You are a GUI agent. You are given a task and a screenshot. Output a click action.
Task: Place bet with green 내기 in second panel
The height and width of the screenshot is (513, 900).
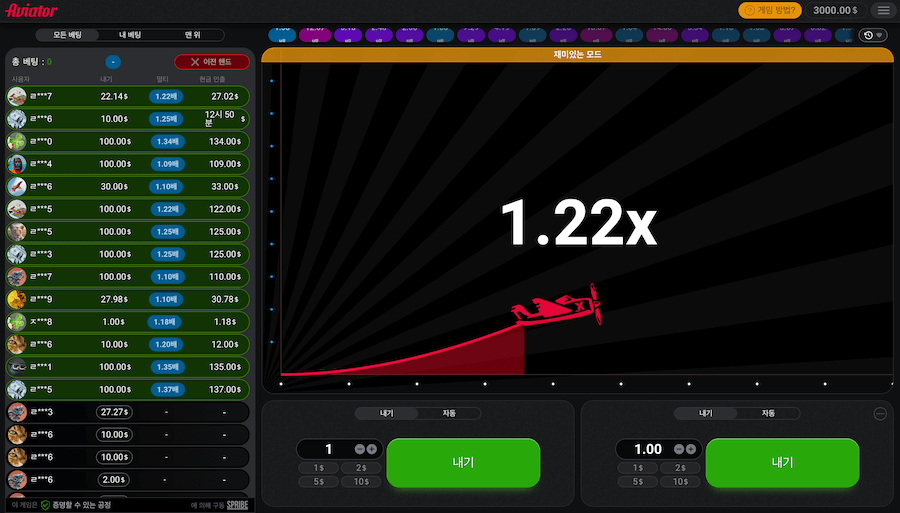[782, 463]
